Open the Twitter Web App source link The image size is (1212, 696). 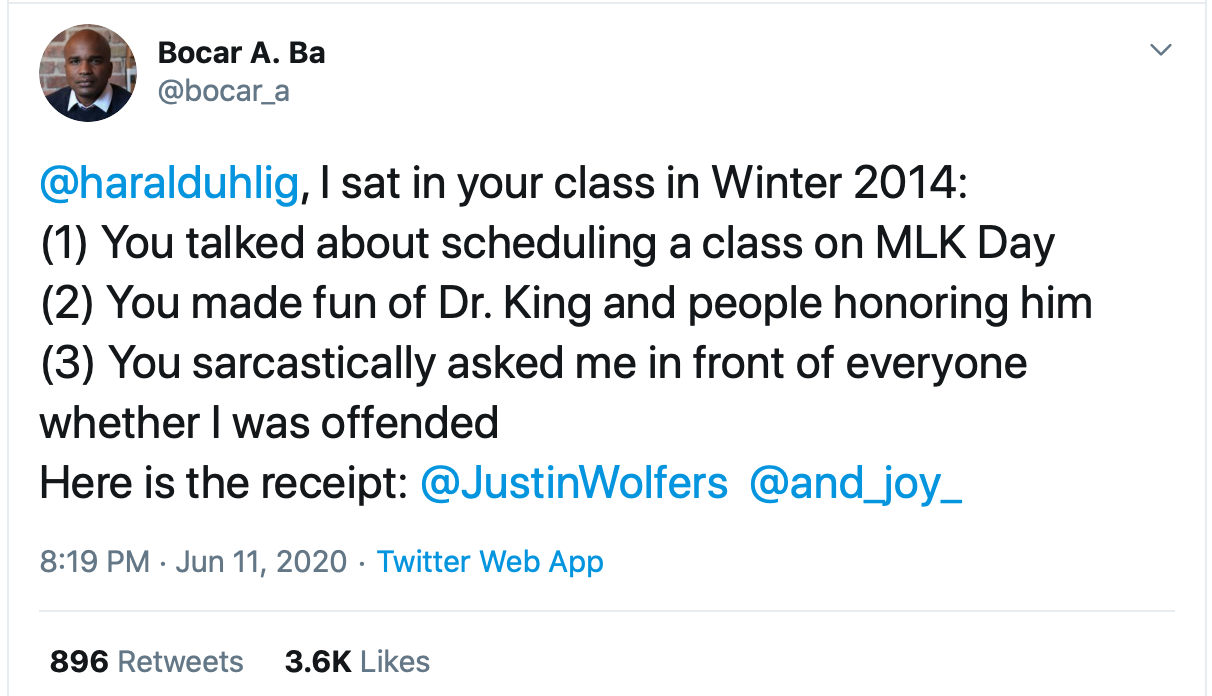[490, 562]
